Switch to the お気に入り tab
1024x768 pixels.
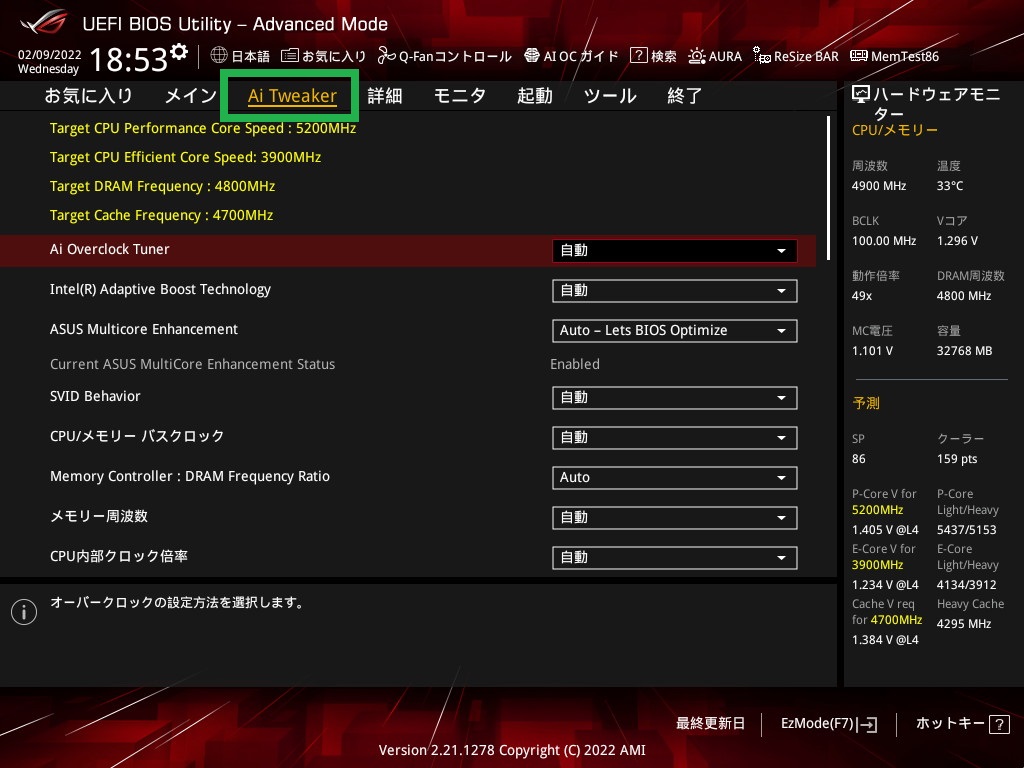tap(88, 96)
